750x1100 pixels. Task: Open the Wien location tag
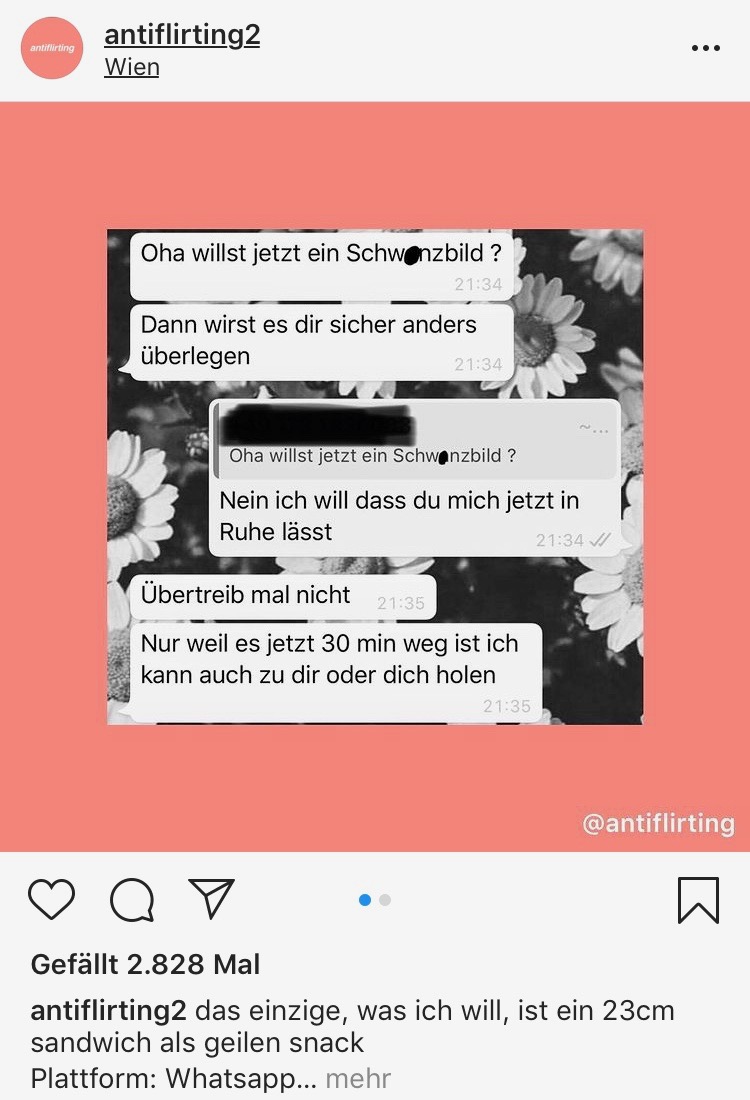[x=132, y=67]
